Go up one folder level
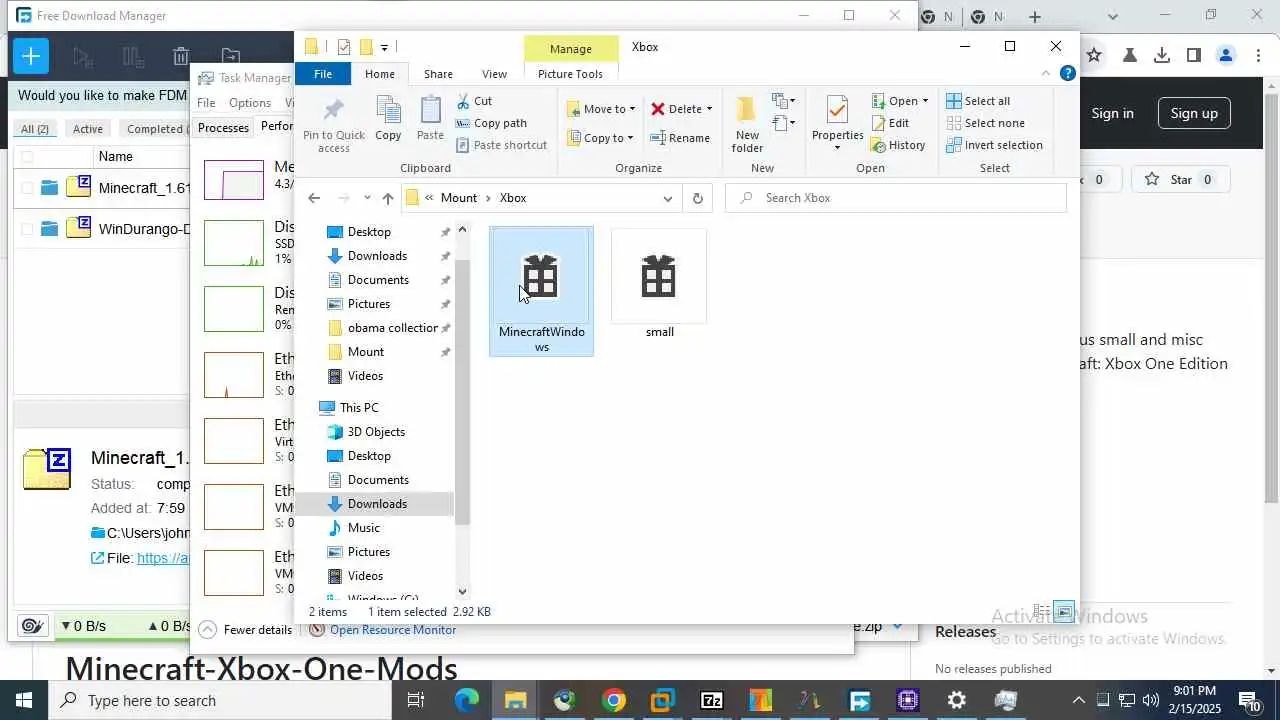 click(x=388, y=198)
